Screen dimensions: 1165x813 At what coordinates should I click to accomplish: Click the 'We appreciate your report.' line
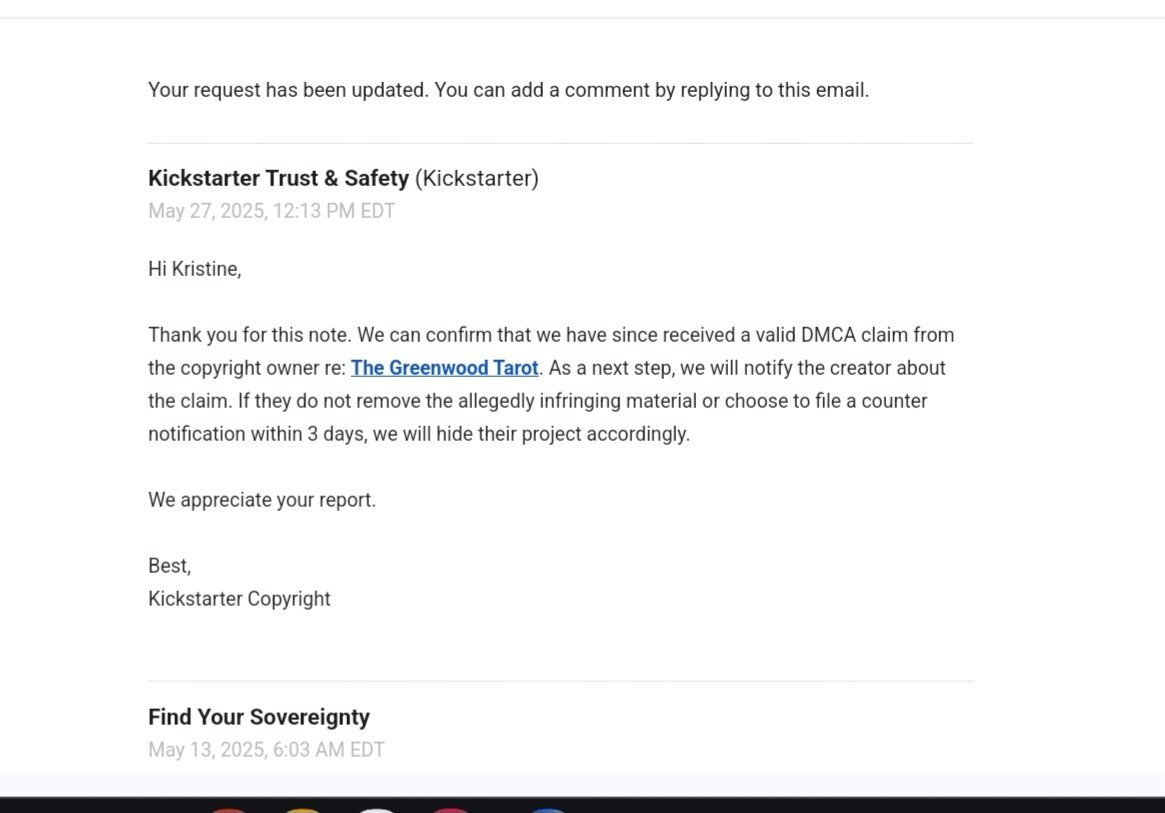262,500
